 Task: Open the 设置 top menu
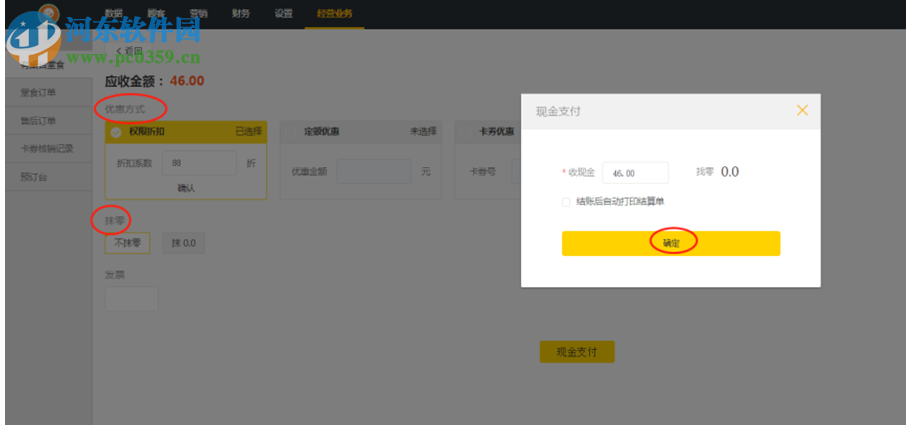[x=283, y=14]
